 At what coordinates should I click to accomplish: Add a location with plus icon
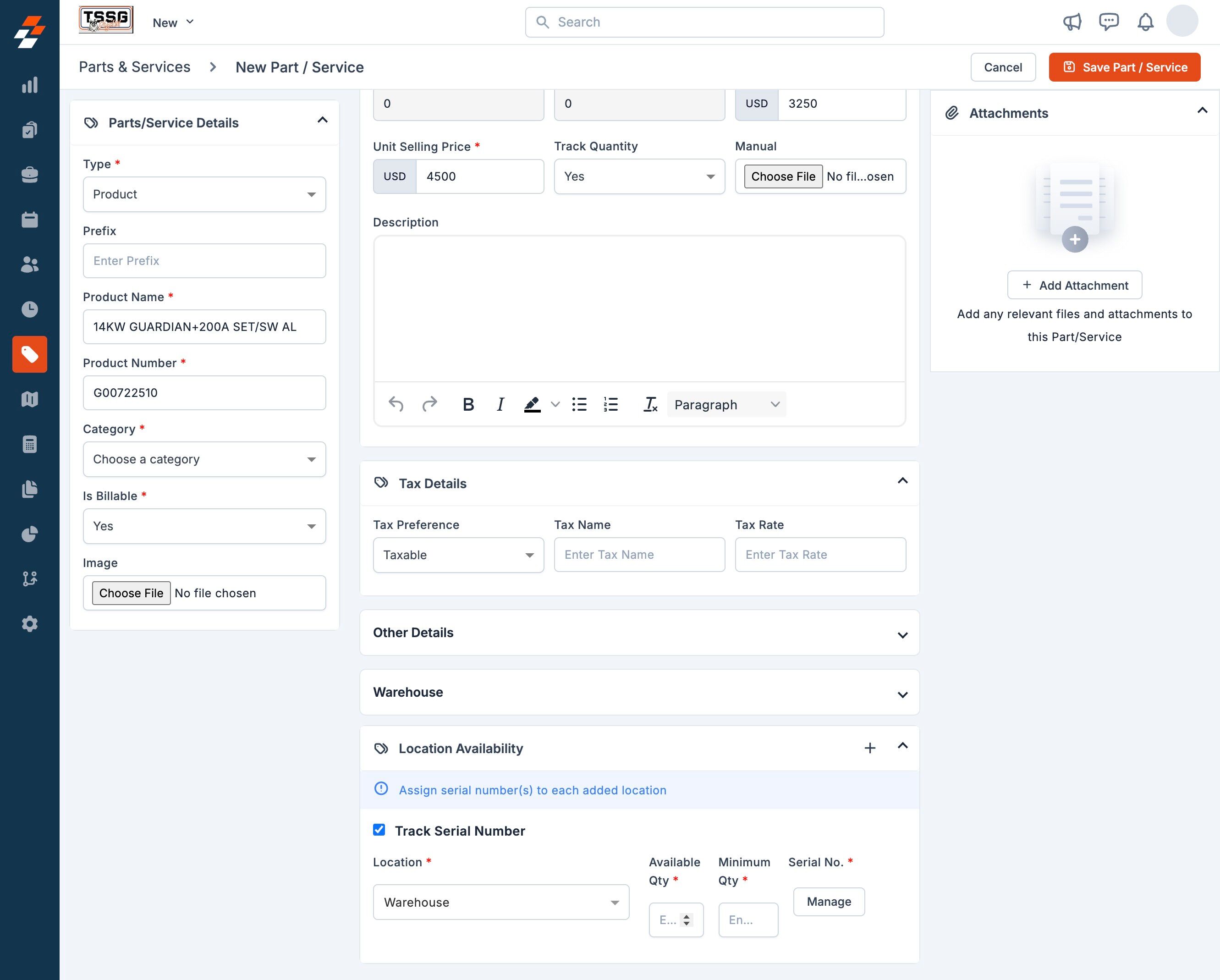(870, 748)
